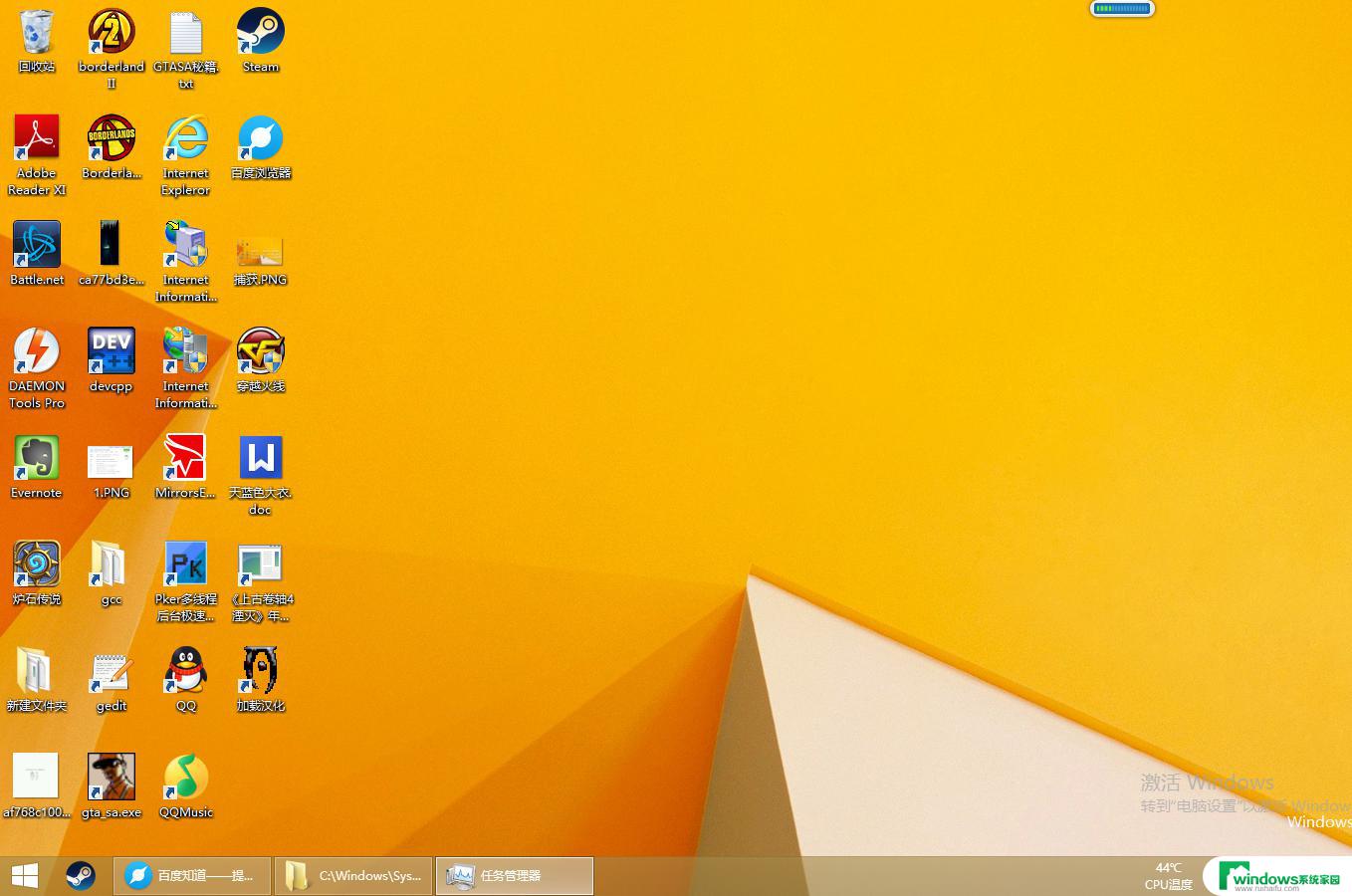
Task: Open GTASA秘籍.txt text file
Action: [186, 48]
